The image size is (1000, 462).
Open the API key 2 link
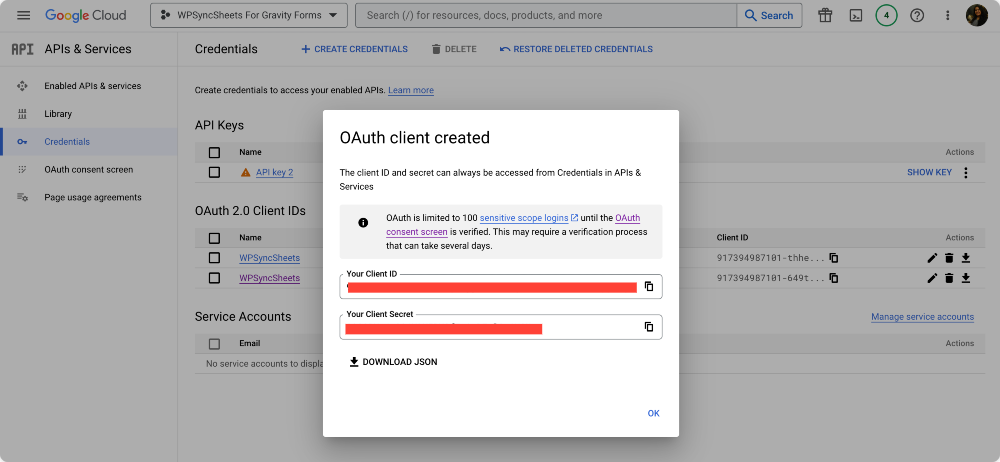coord(274,172)
